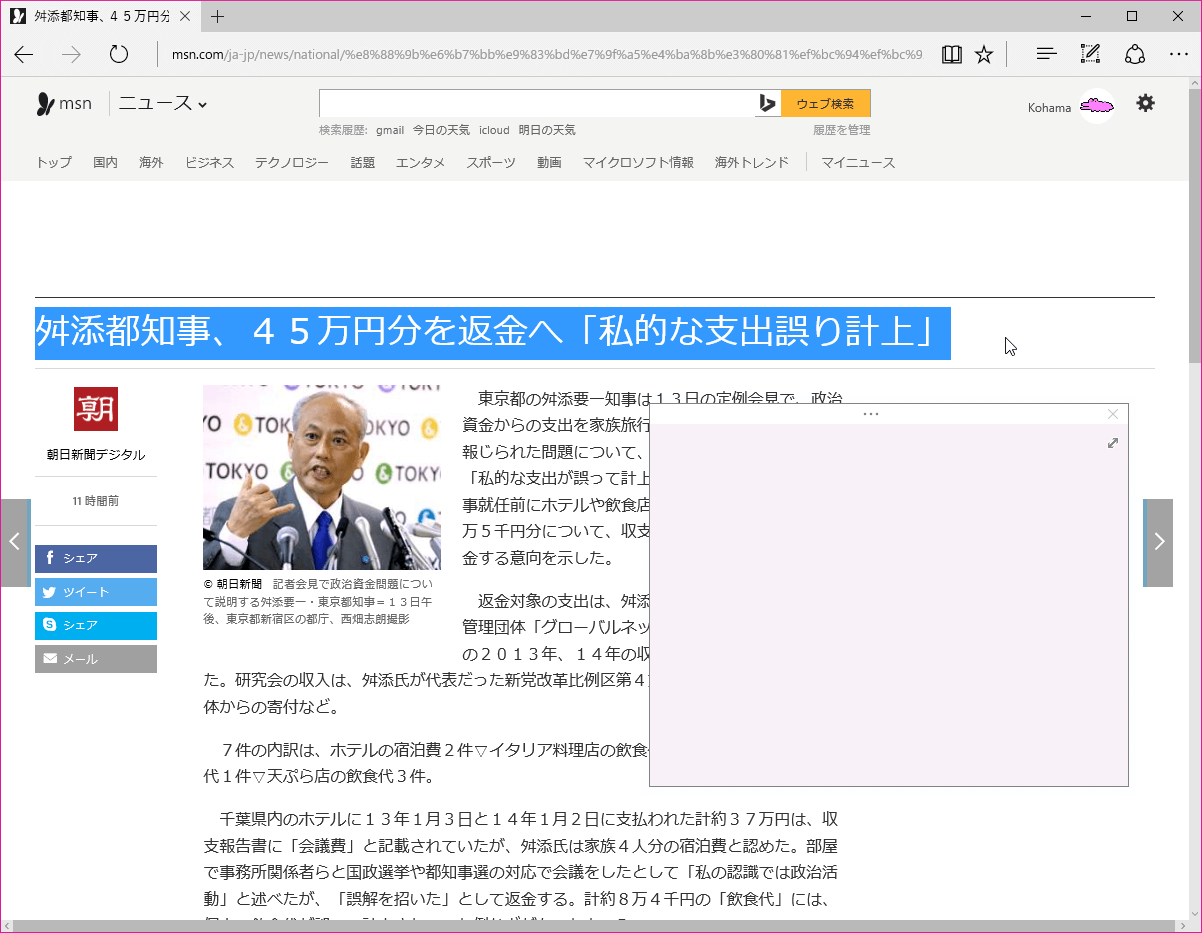Open the Share icon in toolbar

(1135, 54)
